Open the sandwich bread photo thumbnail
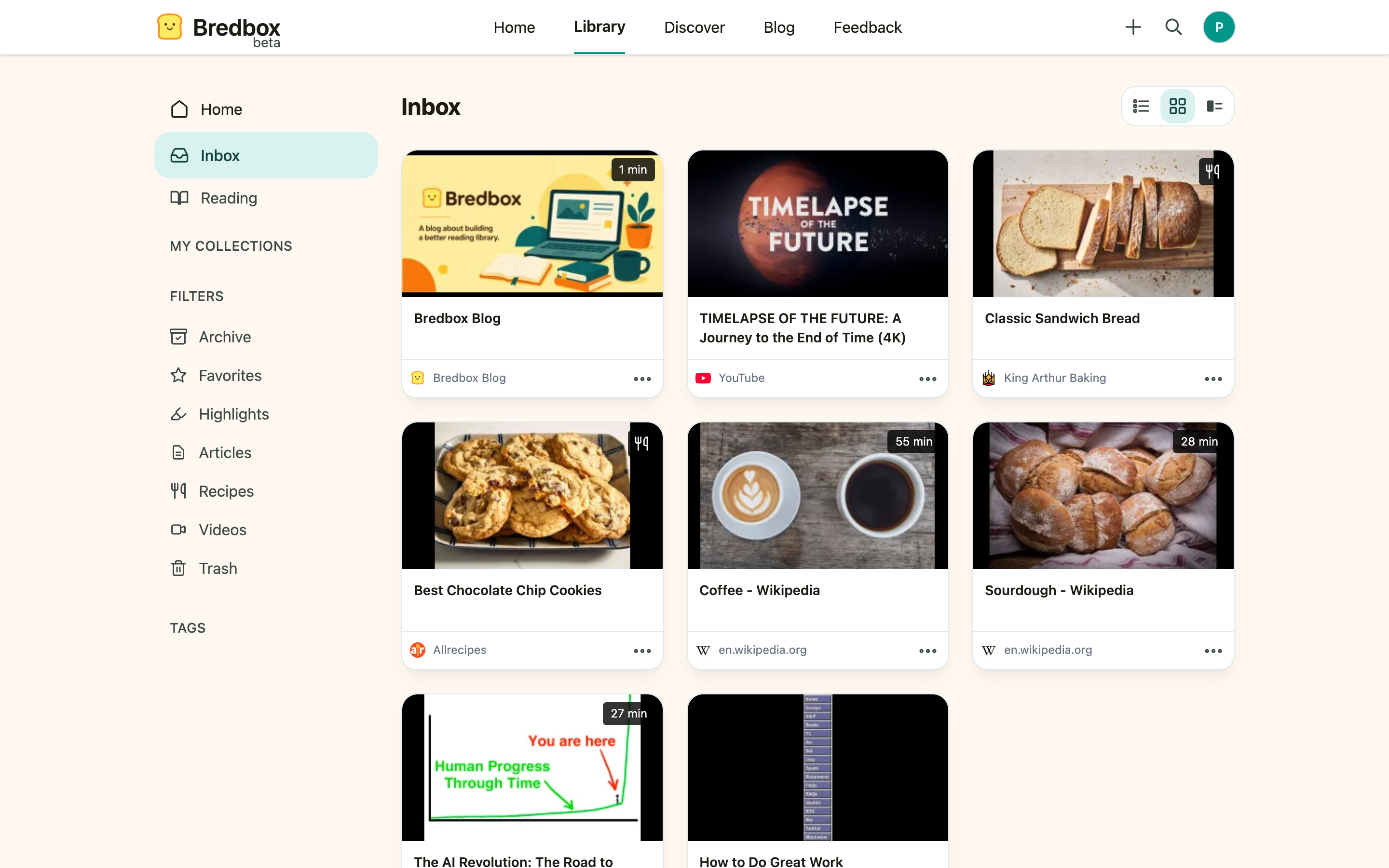 pos(1103,224)
